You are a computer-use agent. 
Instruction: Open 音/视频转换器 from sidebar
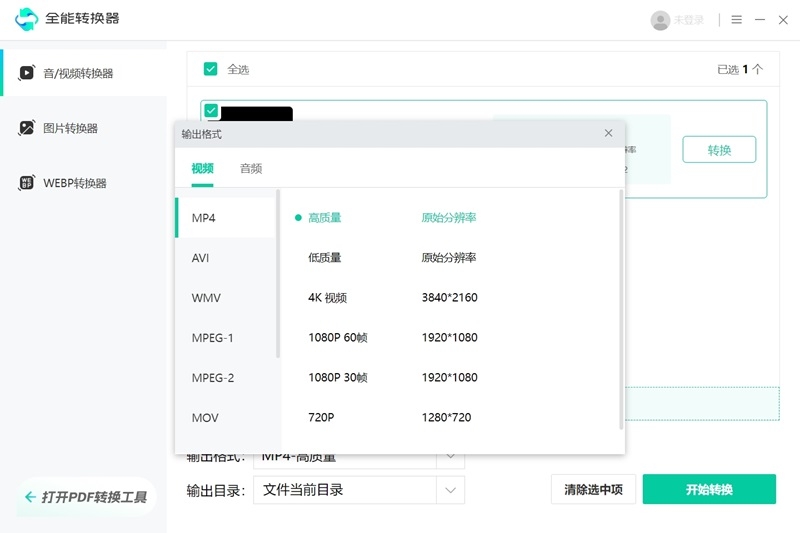point(84,73)
